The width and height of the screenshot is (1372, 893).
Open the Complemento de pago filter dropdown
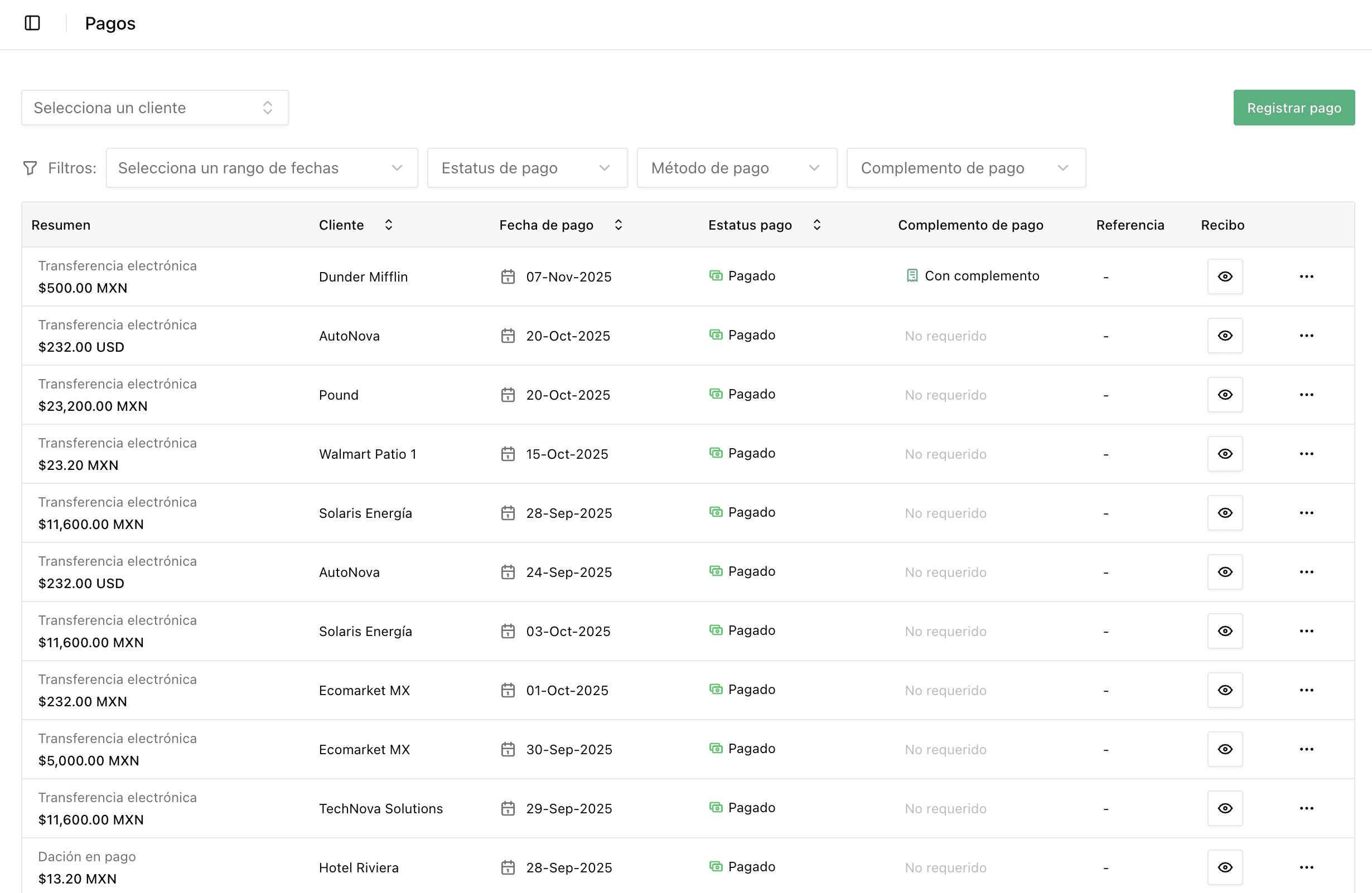[x=965, y=168]
